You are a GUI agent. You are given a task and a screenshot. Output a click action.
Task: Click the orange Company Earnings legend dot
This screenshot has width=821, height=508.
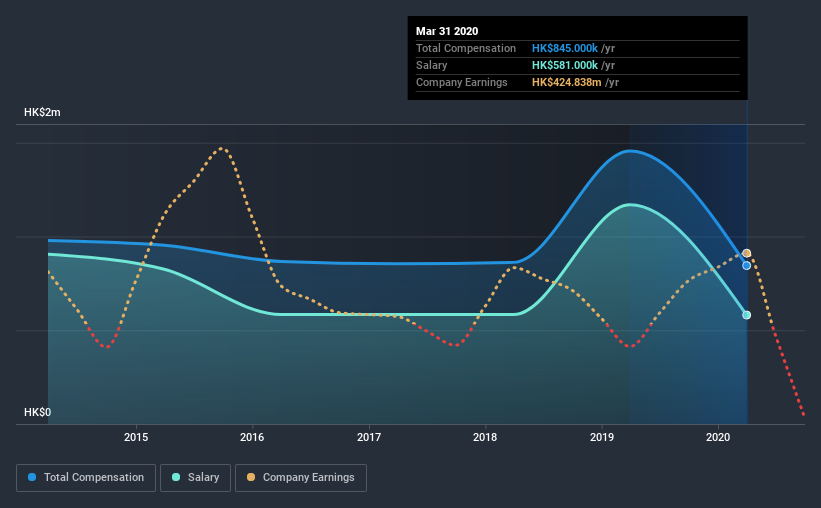coord(251,477)
